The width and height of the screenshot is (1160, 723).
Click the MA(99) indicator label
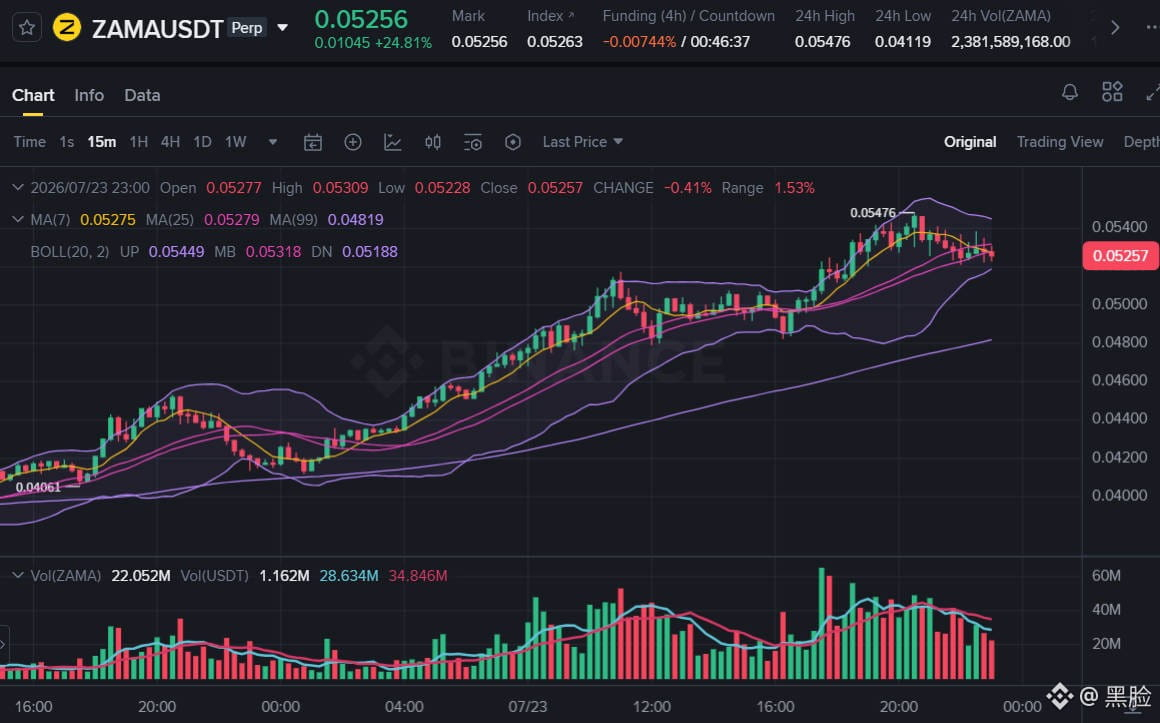point(293,220)
